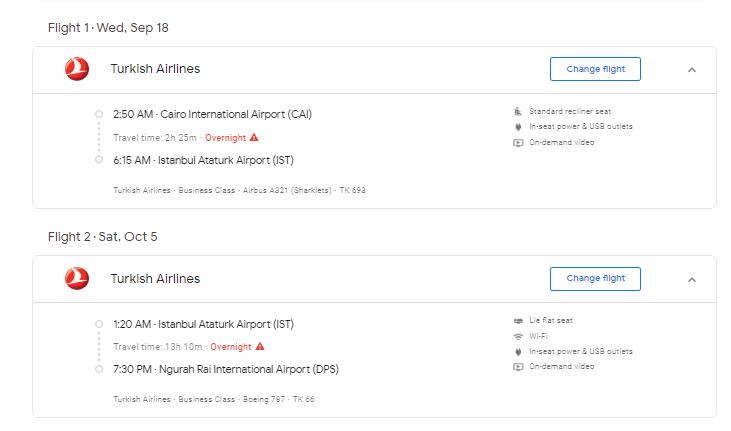Collapse the Flight 2 details chevron
The height and width of the screenshot is (431, 731).
point(692,279)
